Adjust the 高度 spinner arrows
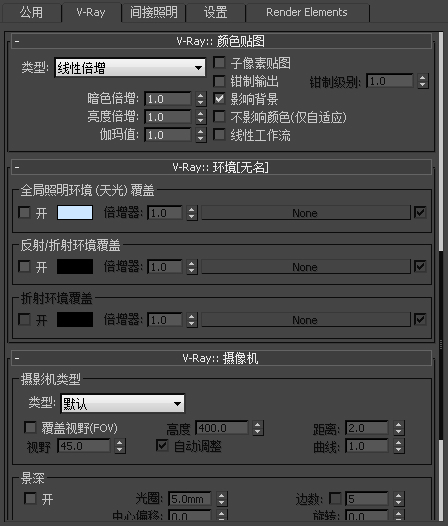 258,428
